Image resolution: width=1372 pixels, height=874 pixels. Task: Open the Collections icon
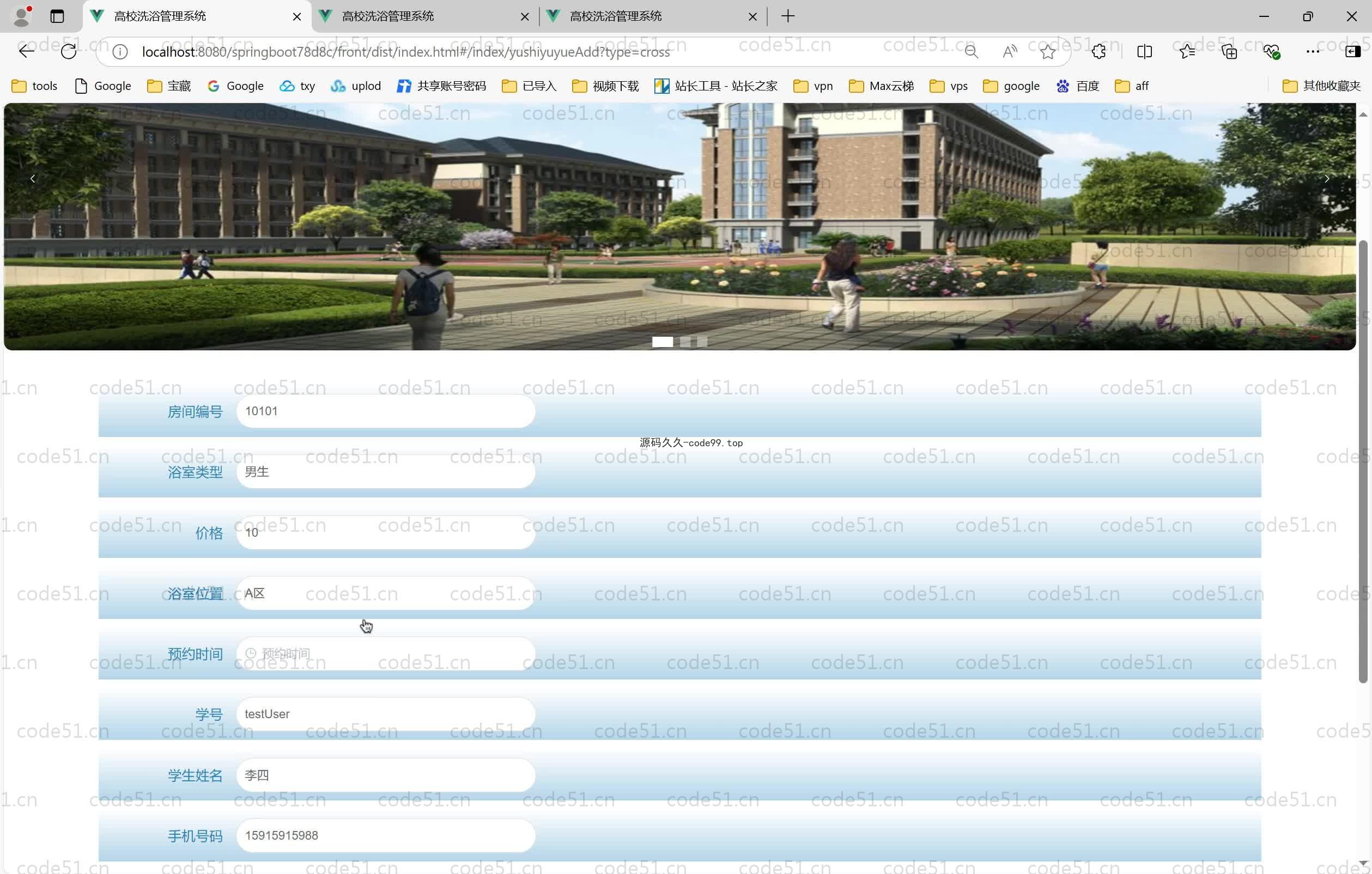pos(1229,52)
